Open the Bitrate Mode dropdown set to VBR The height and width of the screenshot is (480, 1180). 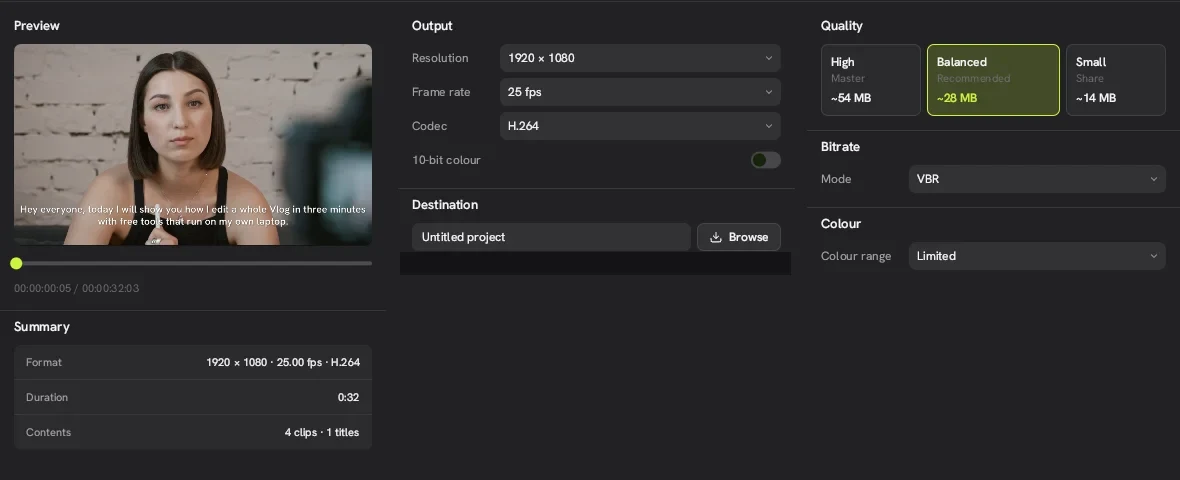point(1037,179)
